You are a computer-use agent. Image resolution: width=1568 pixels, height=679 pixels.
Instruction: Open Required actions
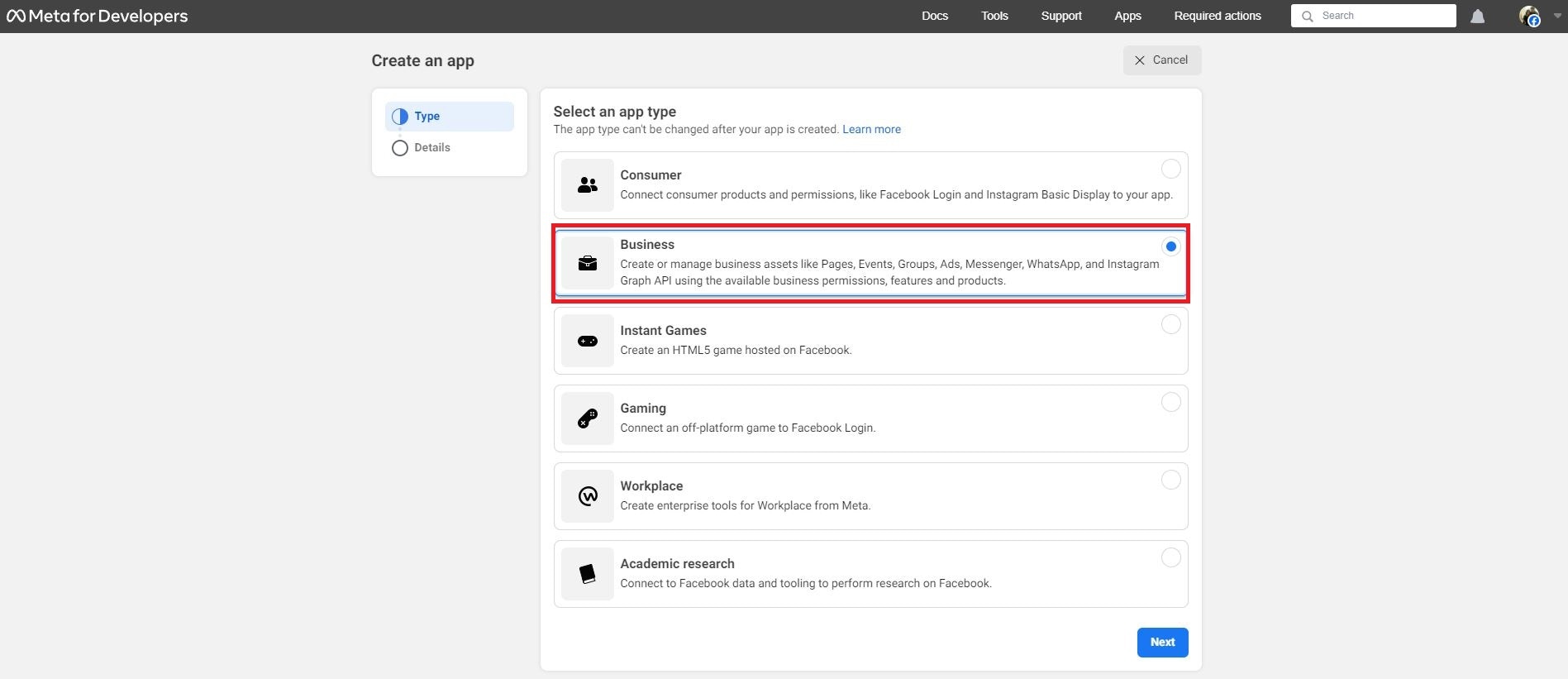[x=1218, y=16]
